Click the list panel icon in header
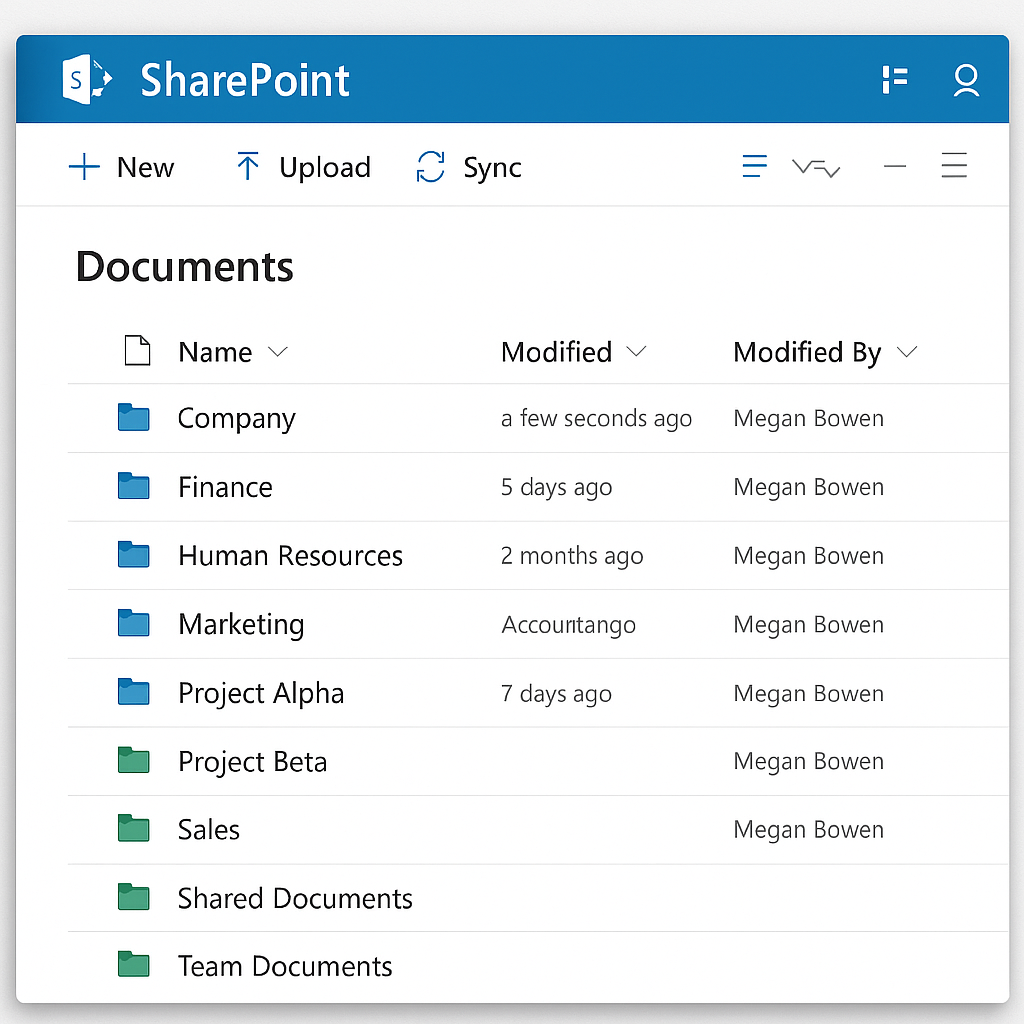Screen dimensions: 1024x1024 894,80
